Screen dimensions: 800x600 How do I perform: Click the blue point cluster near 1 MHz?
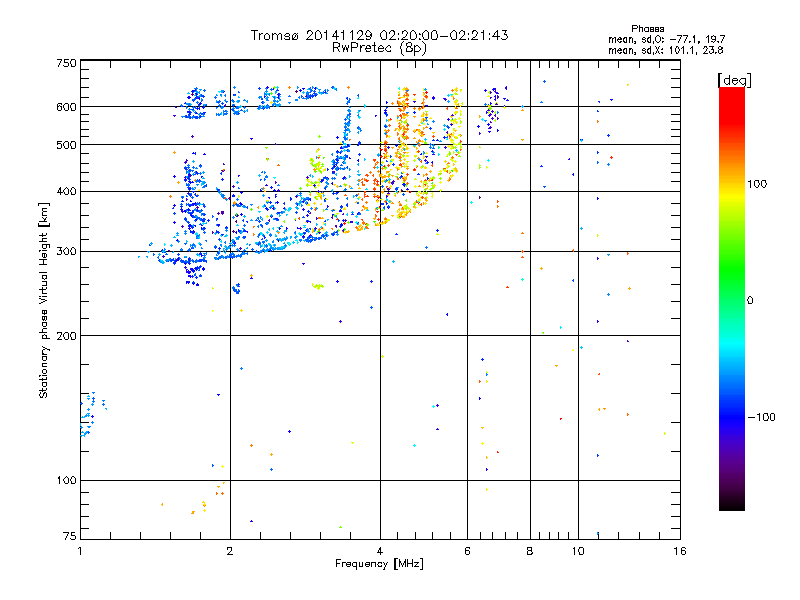click(x=90, y=412)
